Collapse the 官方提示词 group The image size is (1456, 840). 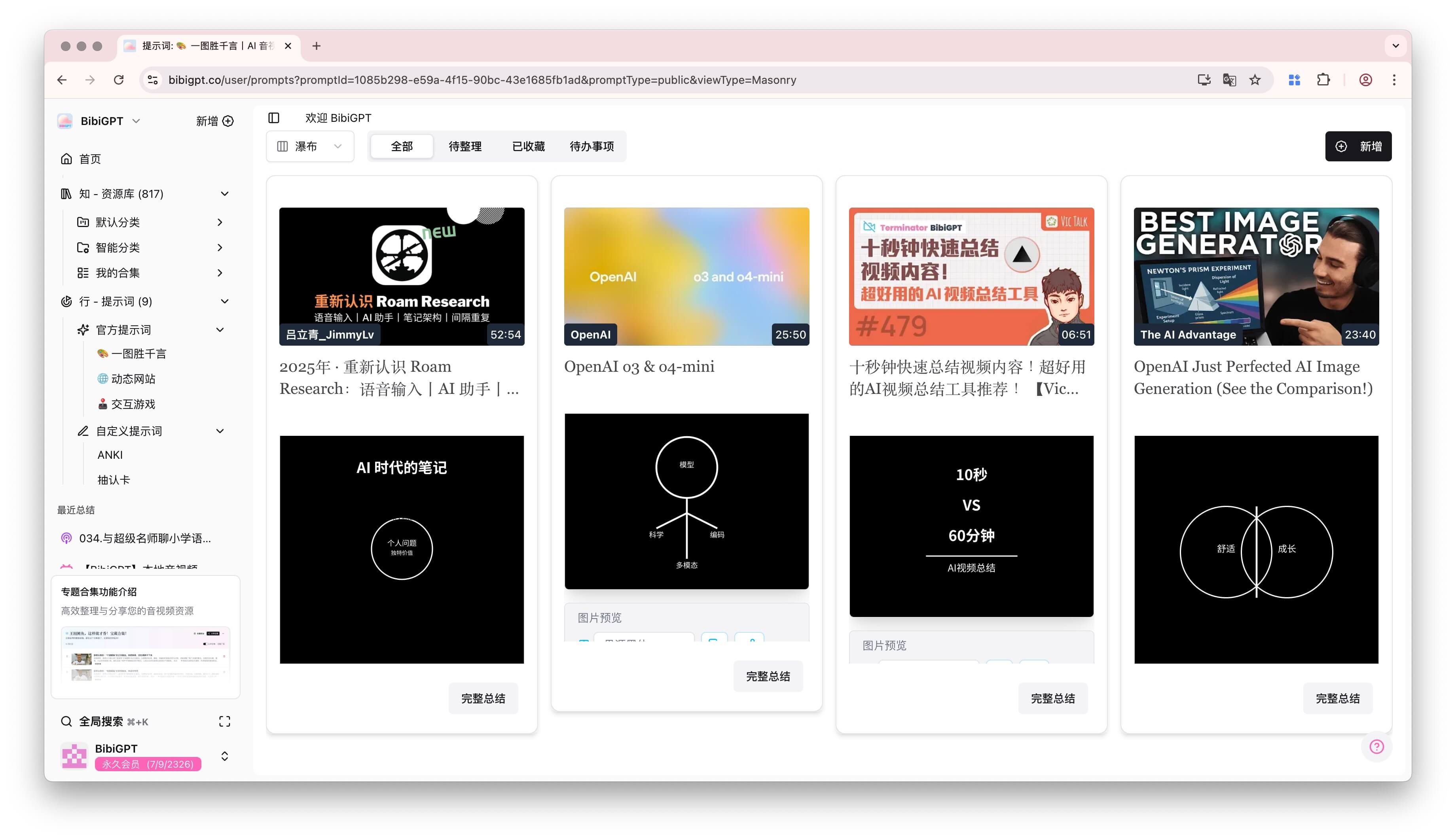[220, 330]
